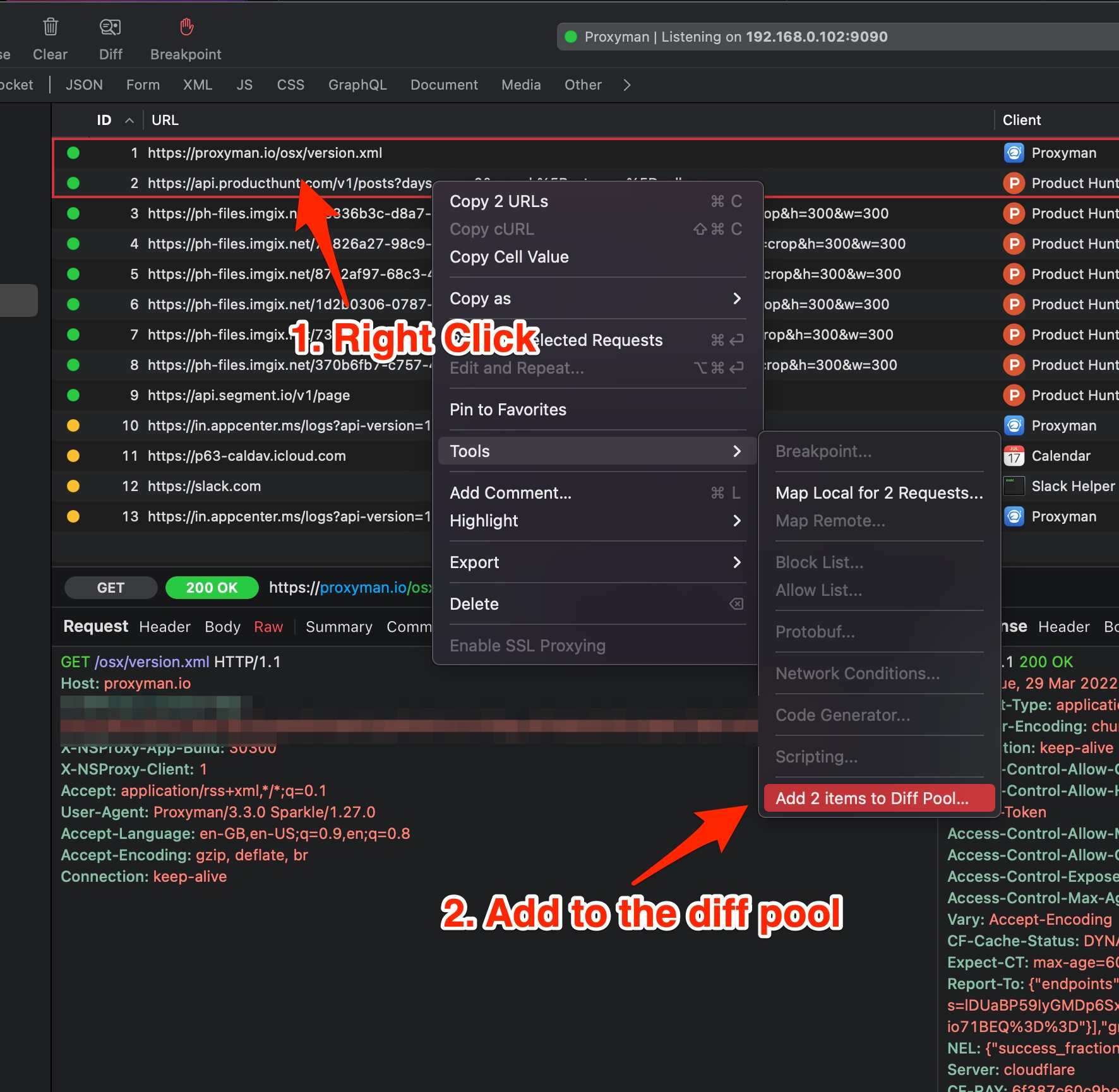Click Slack Helper icon in row 12

pyautogui.click(x=1014, y=486)
